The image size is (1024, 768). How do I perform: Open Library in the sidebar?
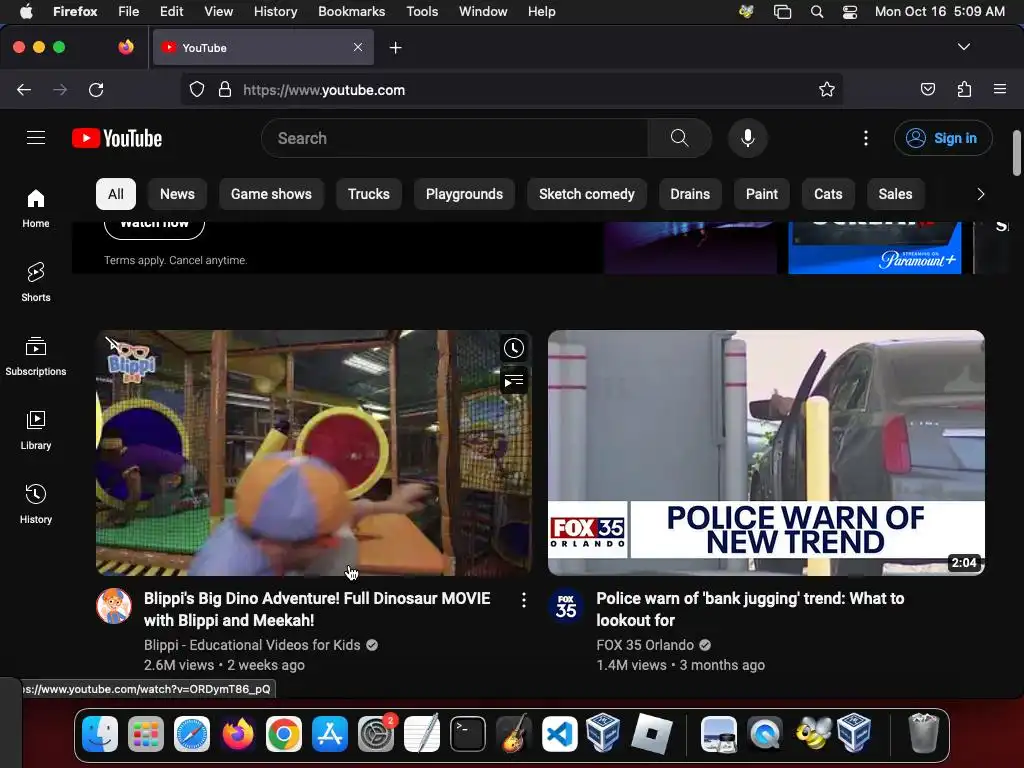tap(36, 430)
